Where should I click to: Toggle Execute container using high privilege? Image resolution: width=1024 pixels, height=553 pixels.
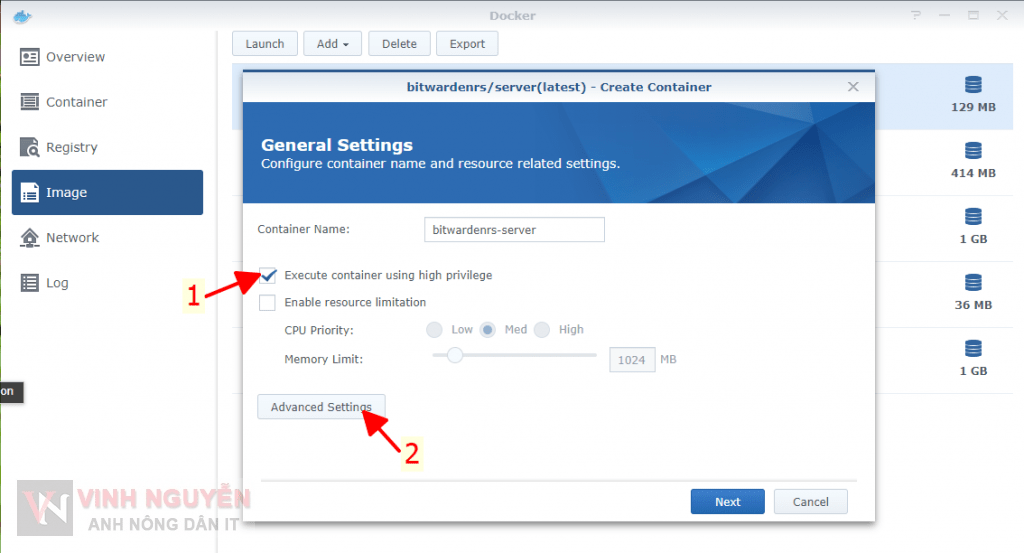click(268, 275)
